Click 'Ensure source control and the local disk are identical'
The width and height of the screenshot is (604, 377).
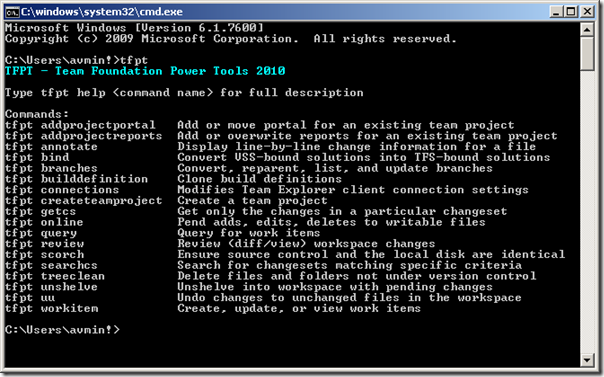371,254
